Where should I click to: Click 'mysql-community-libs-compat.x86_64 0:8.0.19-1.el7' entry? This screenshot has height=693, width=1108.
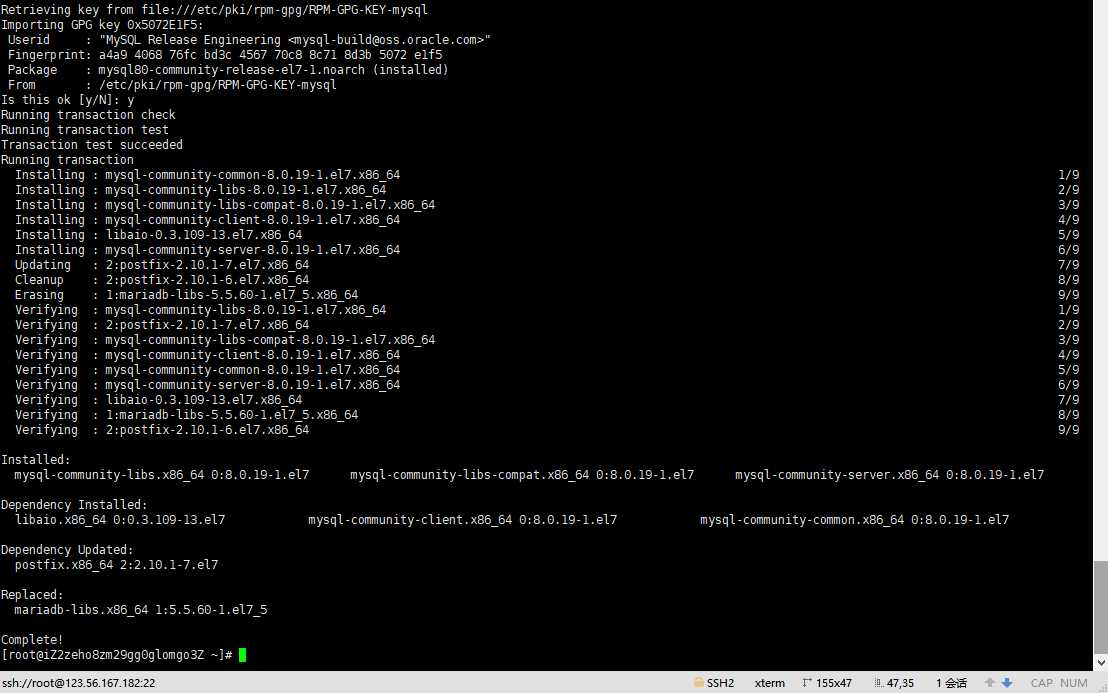[x=522, y=475]
